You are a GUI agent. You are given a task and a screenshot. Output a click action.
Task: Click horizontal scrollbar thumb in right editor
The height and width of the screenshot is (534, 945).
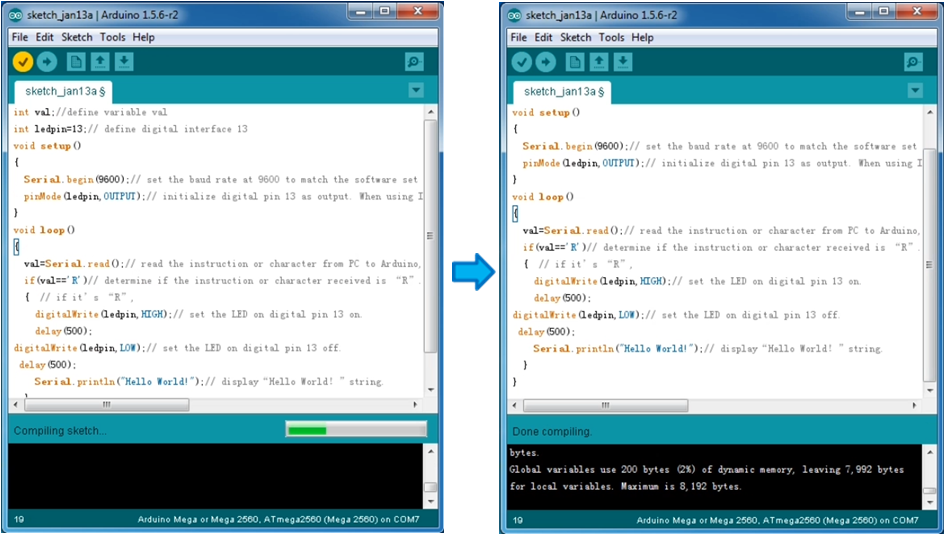(x=606, y=406)
